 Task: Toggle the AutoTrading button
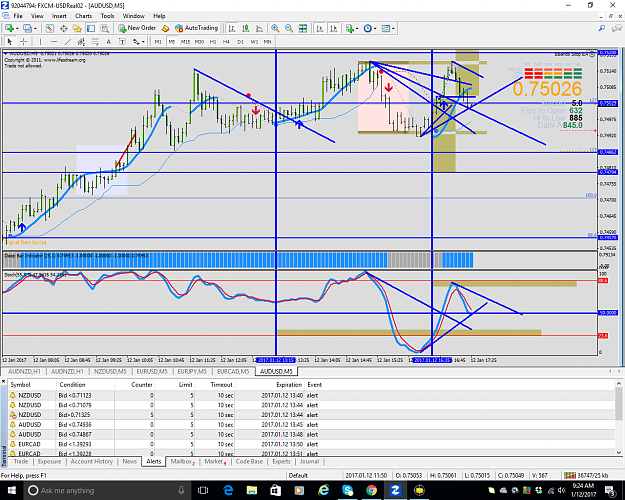tap(197, 28)
